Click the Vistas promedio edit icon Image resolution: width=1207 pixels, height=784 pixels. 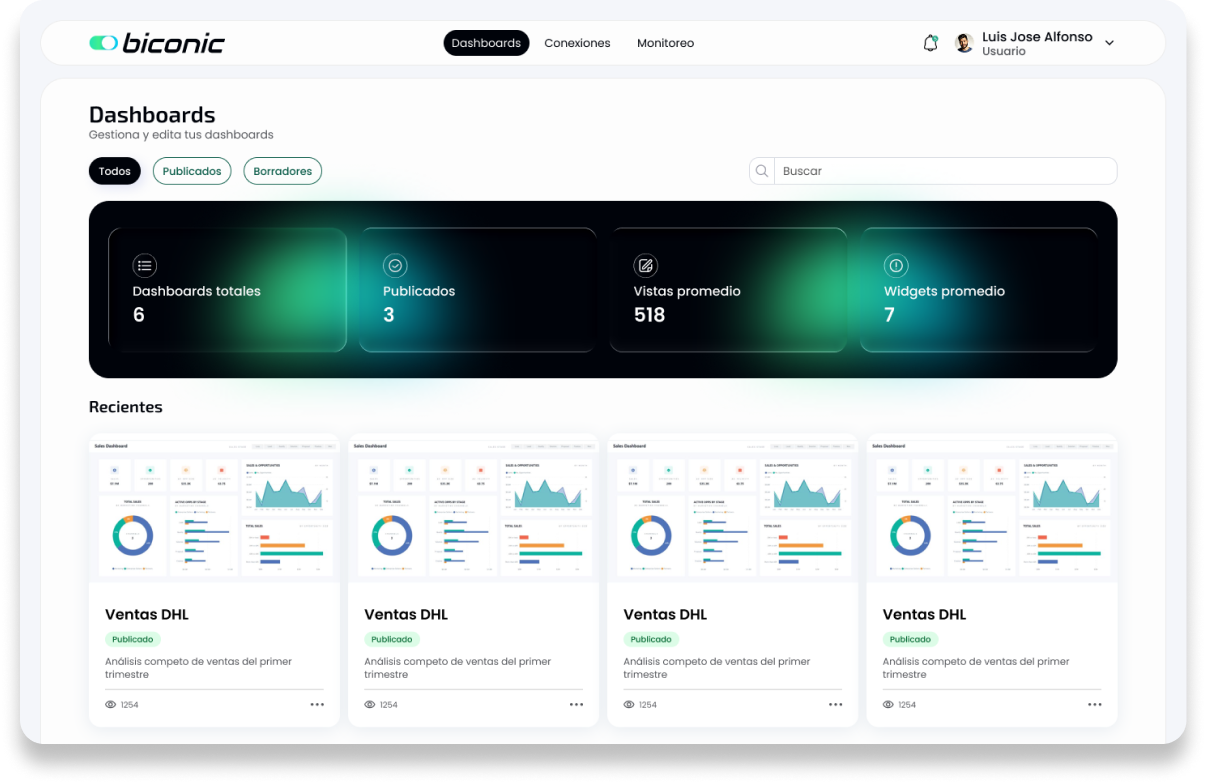[x=646, y=266]
